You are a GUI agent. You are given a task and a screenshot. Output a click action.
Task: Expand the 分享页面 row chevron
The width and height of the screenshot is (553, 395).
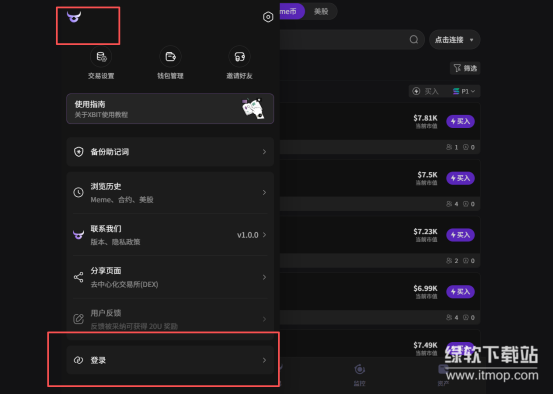pyautogui.click(x=264, y=277)
